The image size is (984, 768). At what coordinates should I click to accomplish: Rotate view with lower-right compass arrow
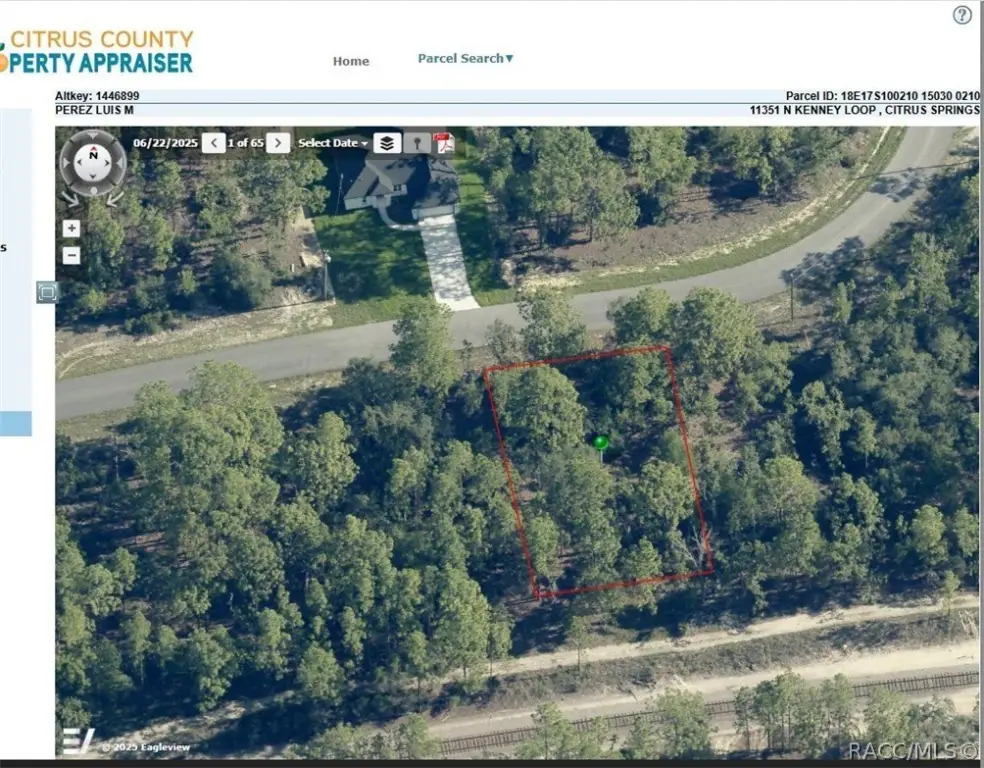(x=115, y=198)
